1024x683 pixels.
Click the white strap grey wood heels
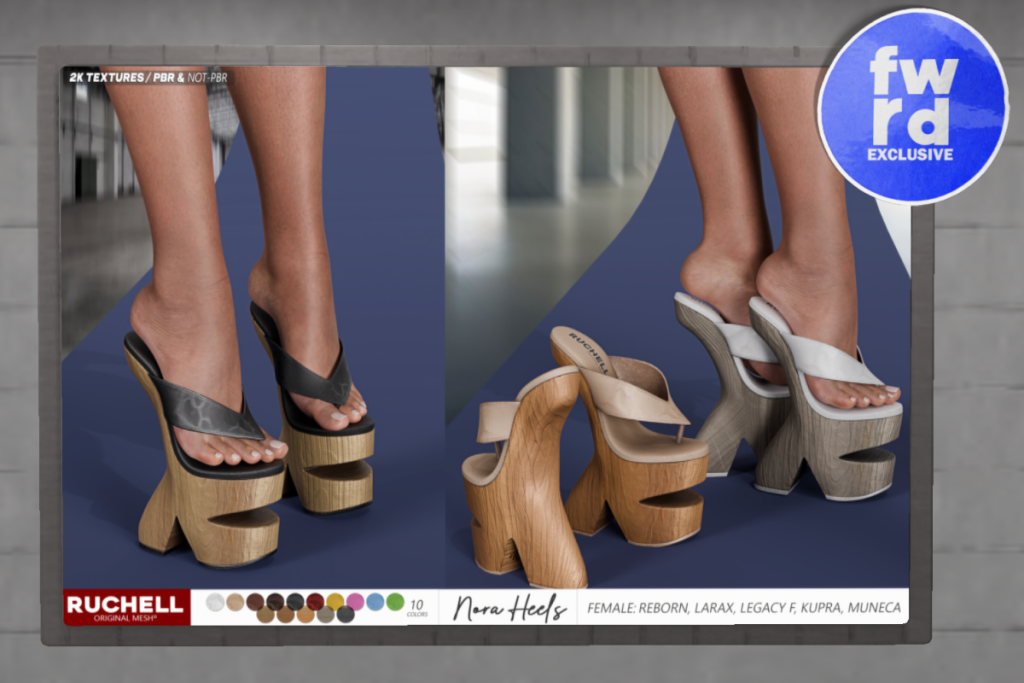(x=789, y=396)
